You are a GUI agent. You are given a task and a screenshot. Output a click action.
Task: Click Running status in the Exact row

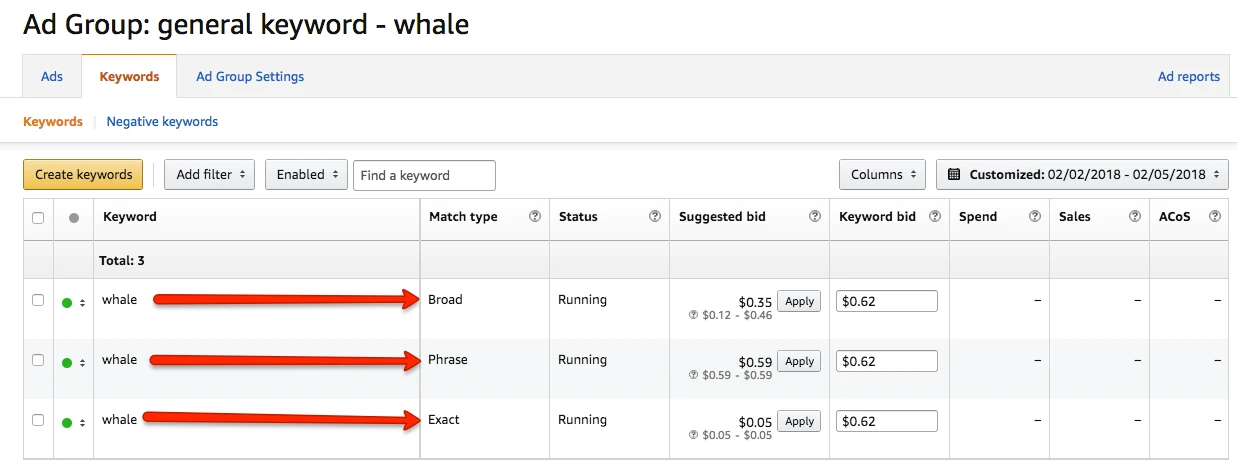coord(582,419)
